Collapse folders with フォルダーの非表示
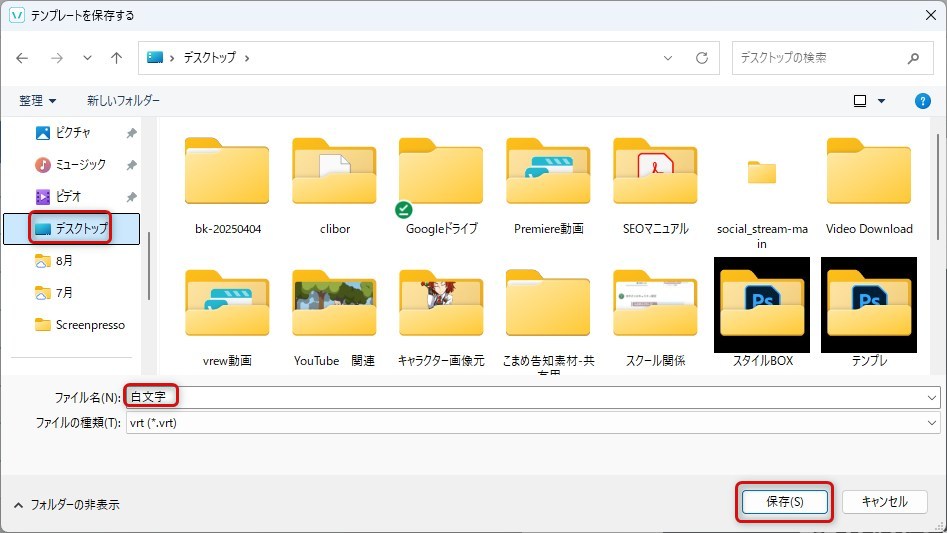The height and width of the screenshot is (533, 947). [x=66, y=505]
